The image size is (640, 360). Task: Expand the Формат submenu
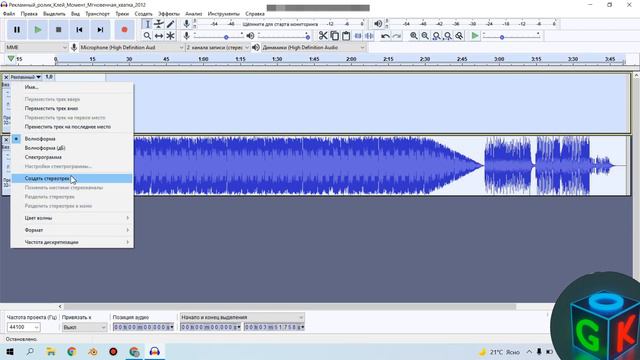pos(72,230)
